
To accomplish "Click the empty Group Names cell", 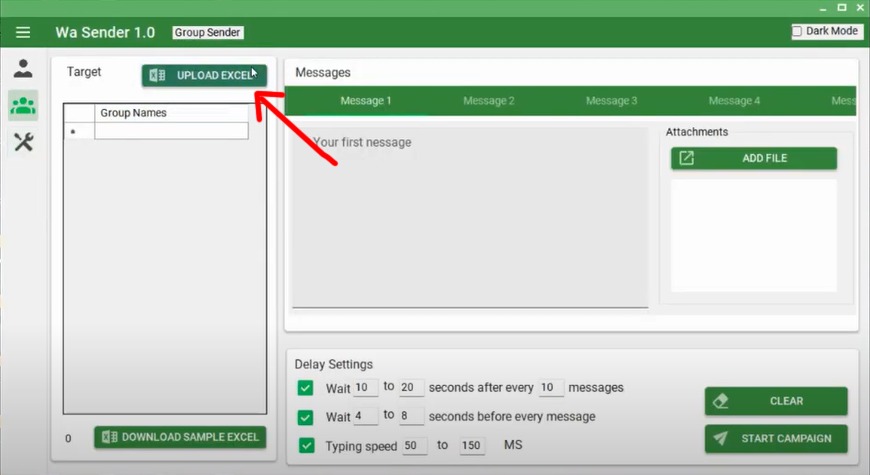I will click(171, 131).
